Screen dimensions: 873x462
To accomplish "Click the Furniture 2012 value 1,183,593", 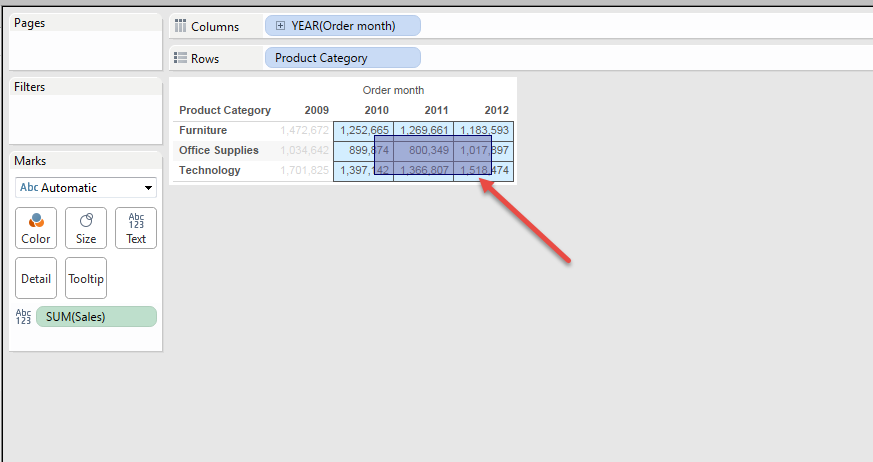I will pyautogui.click(x=484, y=130).
